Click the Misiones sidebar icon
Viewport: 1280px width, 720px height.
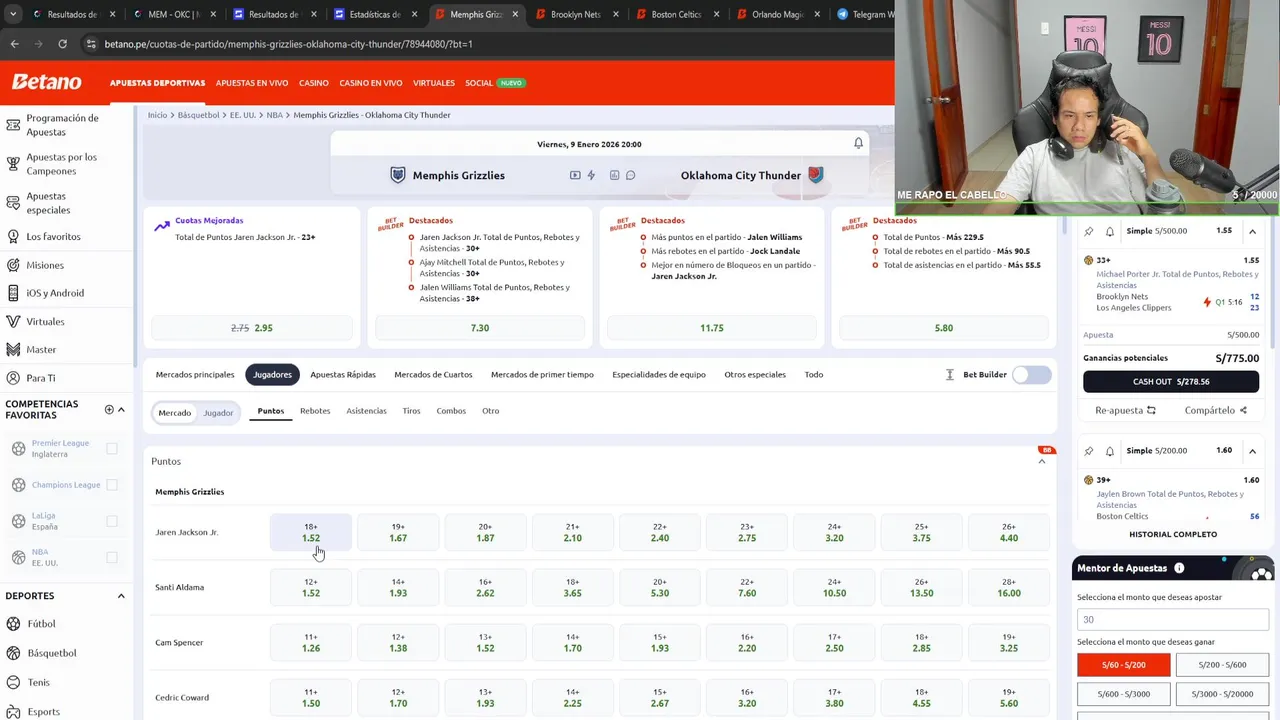(13, 265)
